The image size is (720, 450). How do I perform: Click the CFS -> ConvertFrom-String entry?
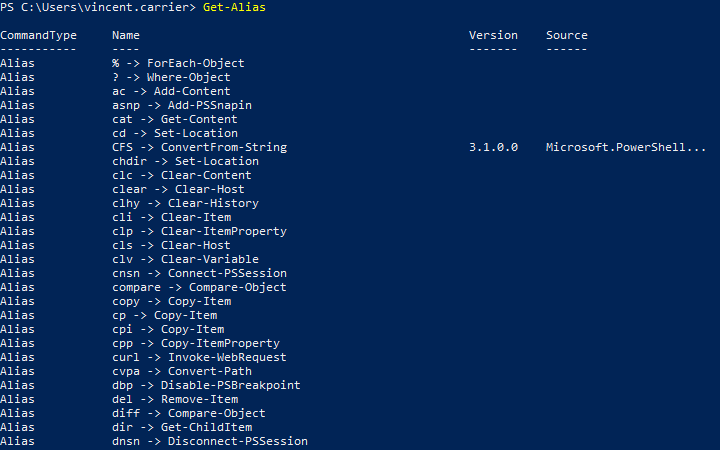coord(200,147)
